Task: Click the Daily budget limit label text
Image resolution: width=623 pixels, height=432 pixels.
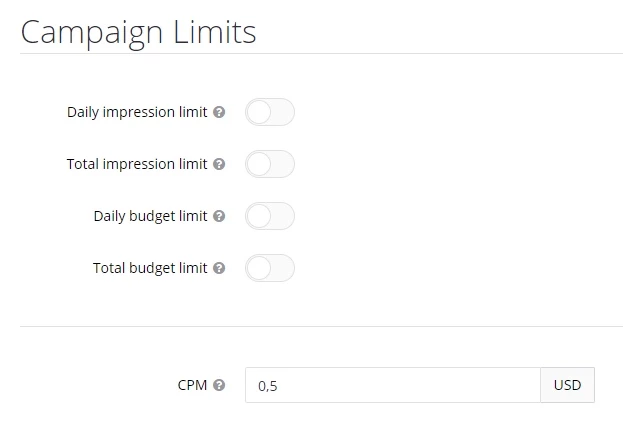Action: point(151,217)
